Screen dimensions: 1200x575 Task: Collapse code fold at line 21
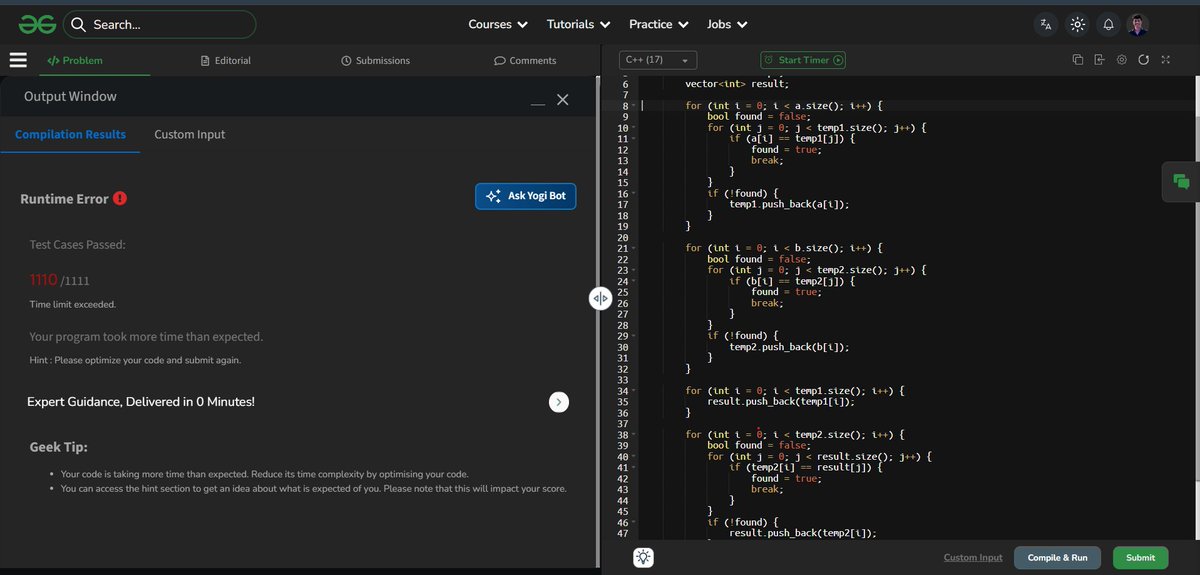(x=634, y=248)
